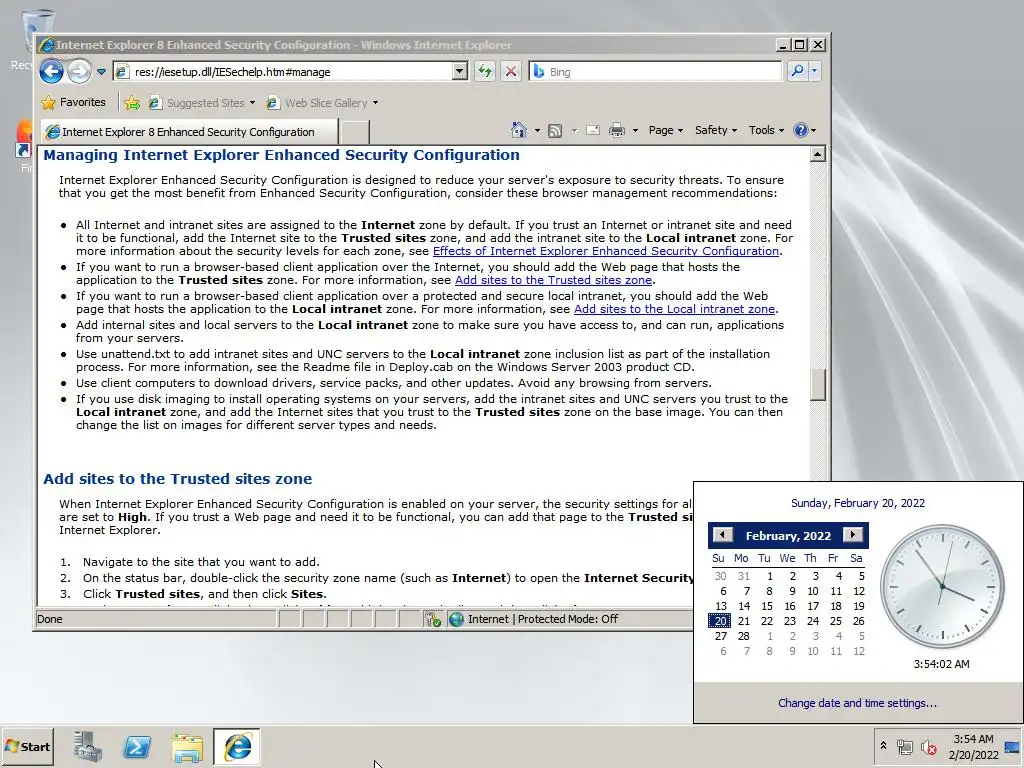Click the search magnifier button
The height and width of the screenshot is (768, 1024).
click(797, 71)
